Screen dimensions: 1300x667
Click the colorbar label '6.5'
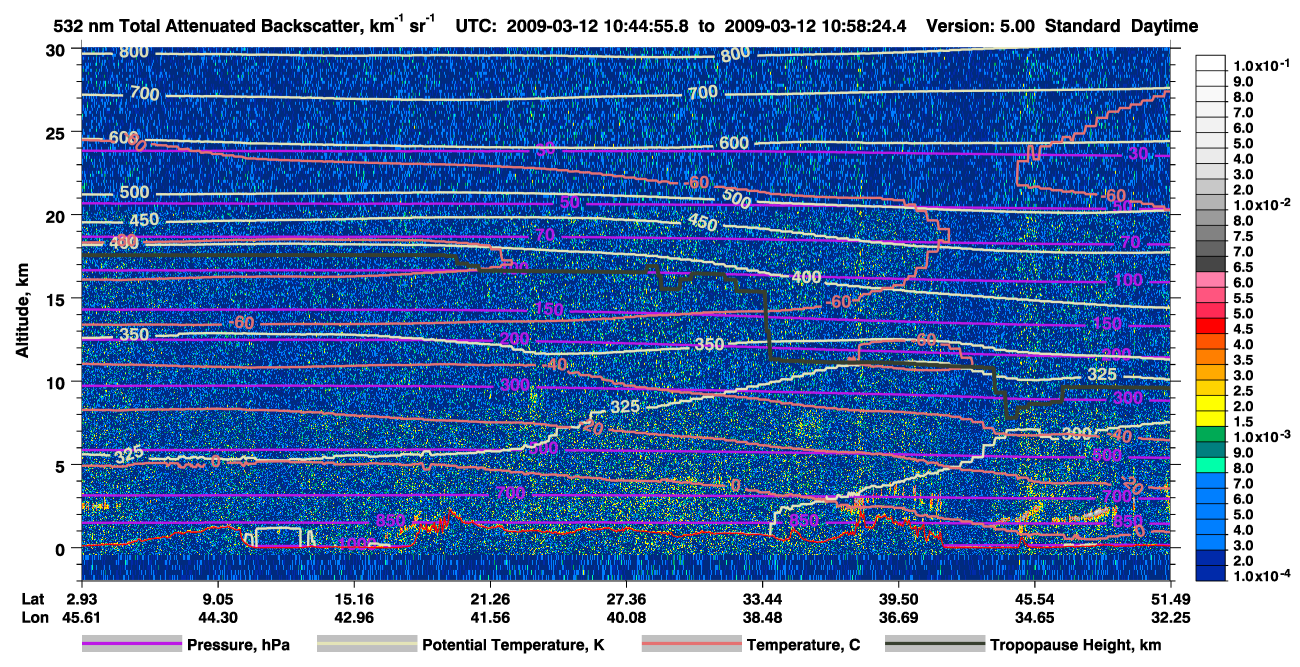click(x=1244, y=267)
